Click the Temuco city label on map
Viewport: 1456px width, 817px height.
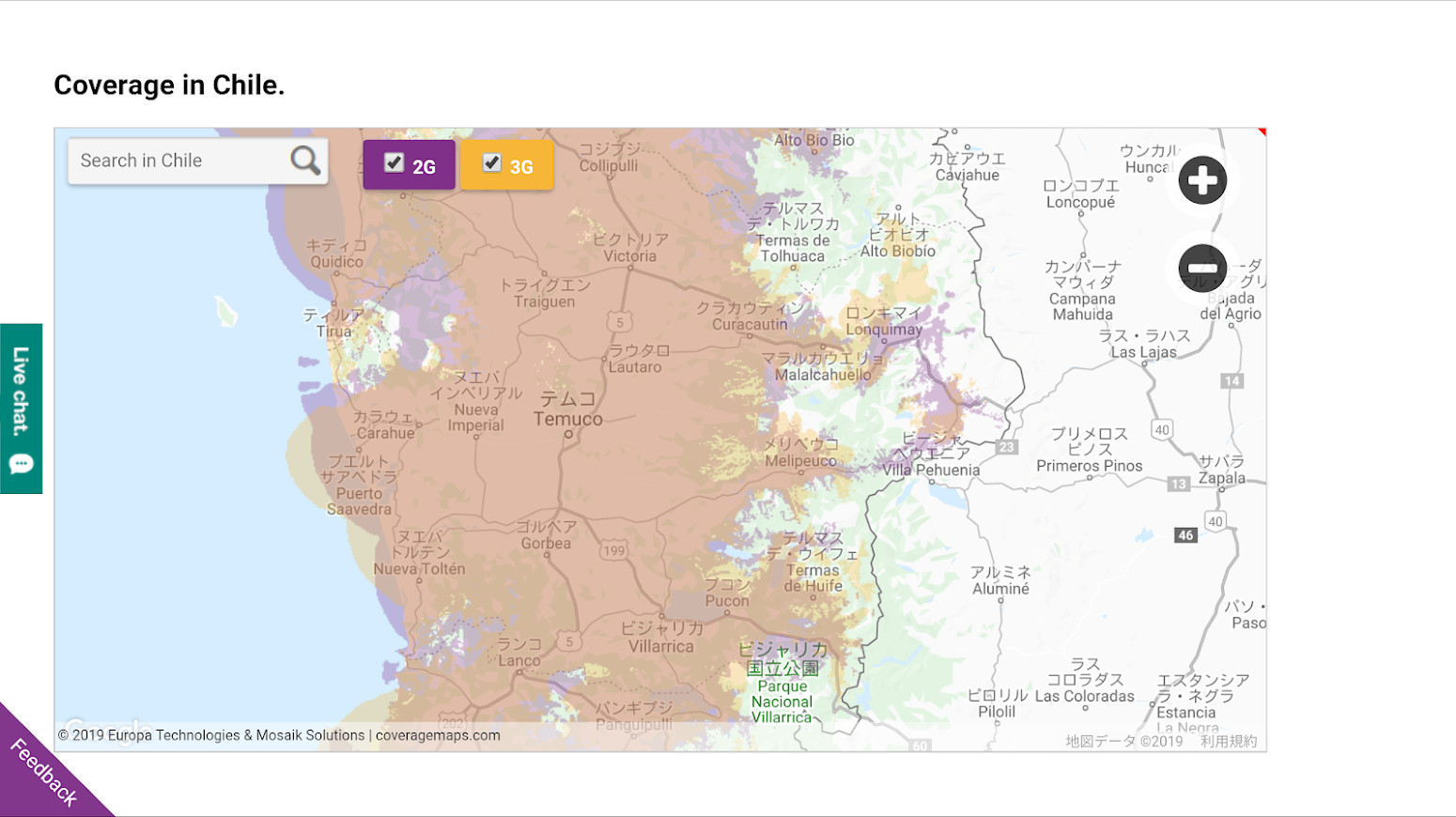pyautogui.click(x=567, y=419)
